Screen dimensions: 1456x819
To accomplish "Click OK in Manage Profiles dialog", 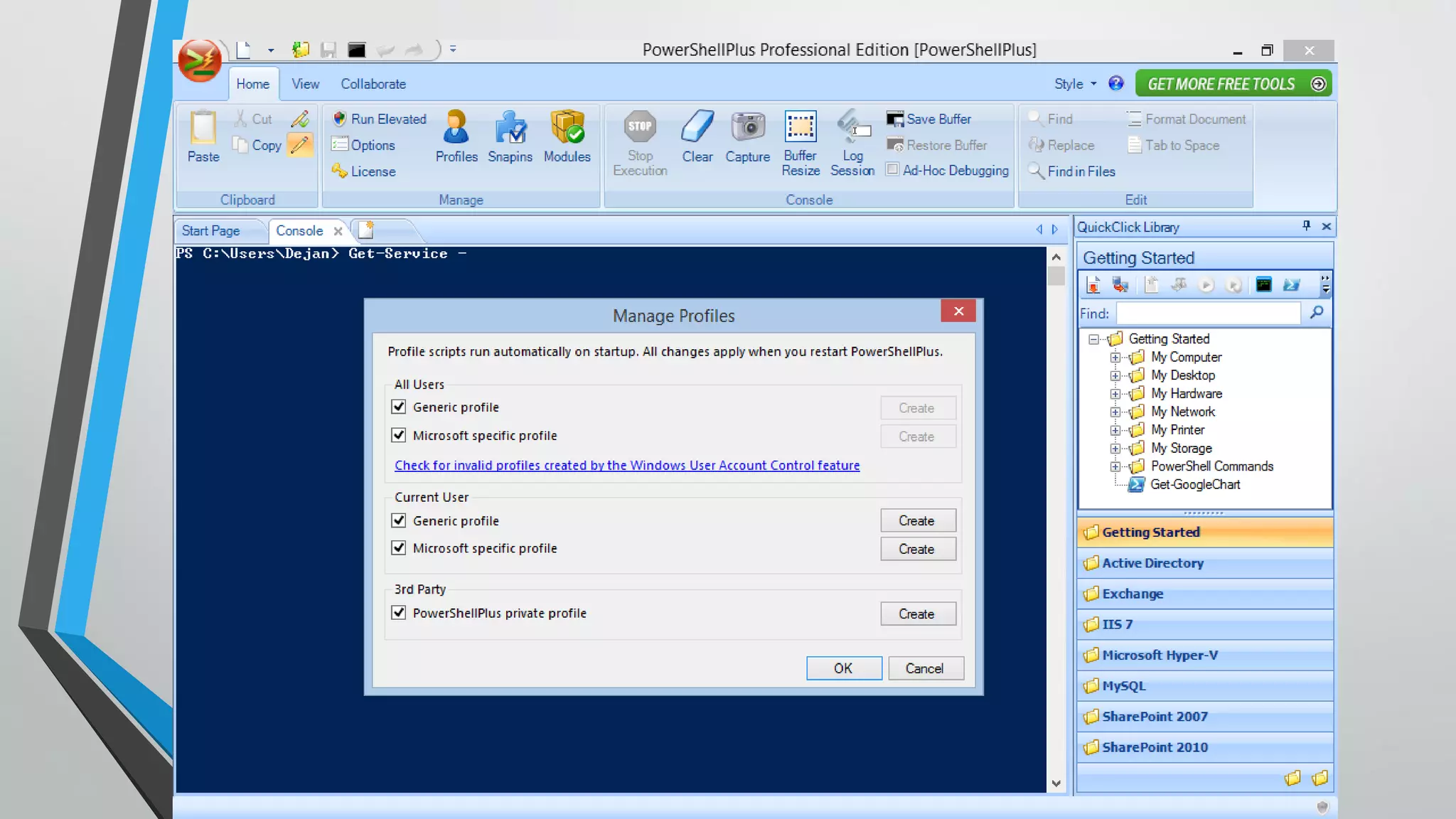I will coord(843,668).
